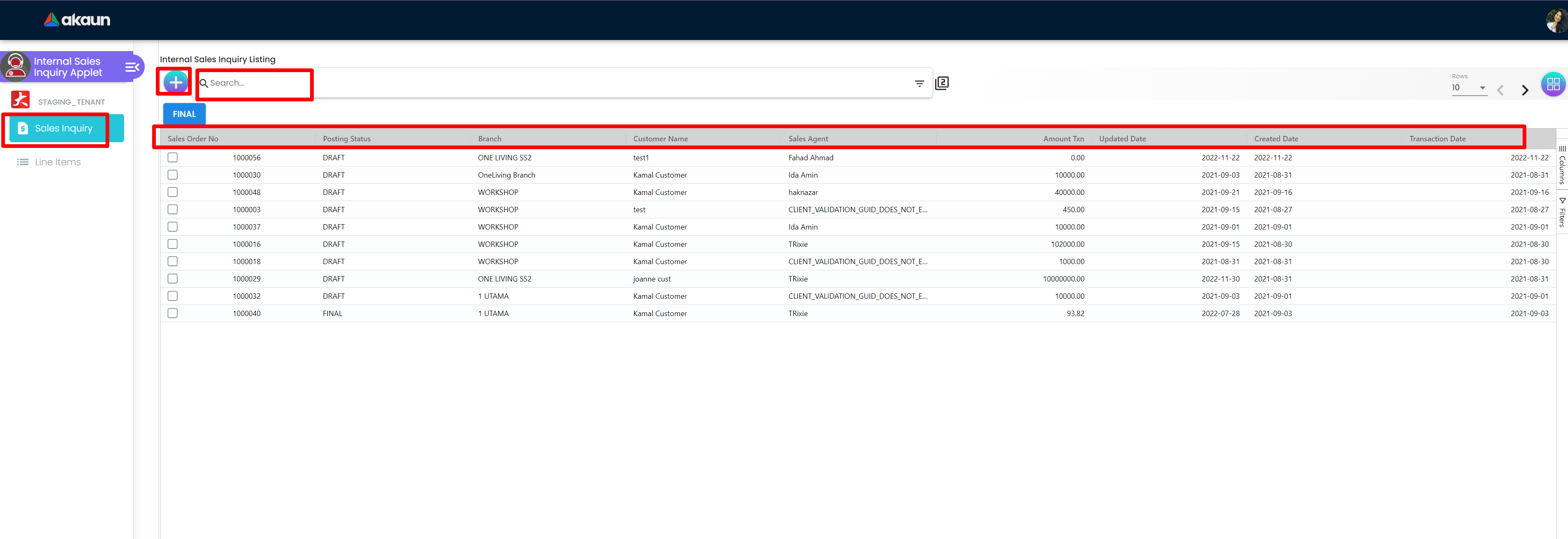1568x539 pixels.
Task: Open the search filter options icon
Action: tap(919, 83)
